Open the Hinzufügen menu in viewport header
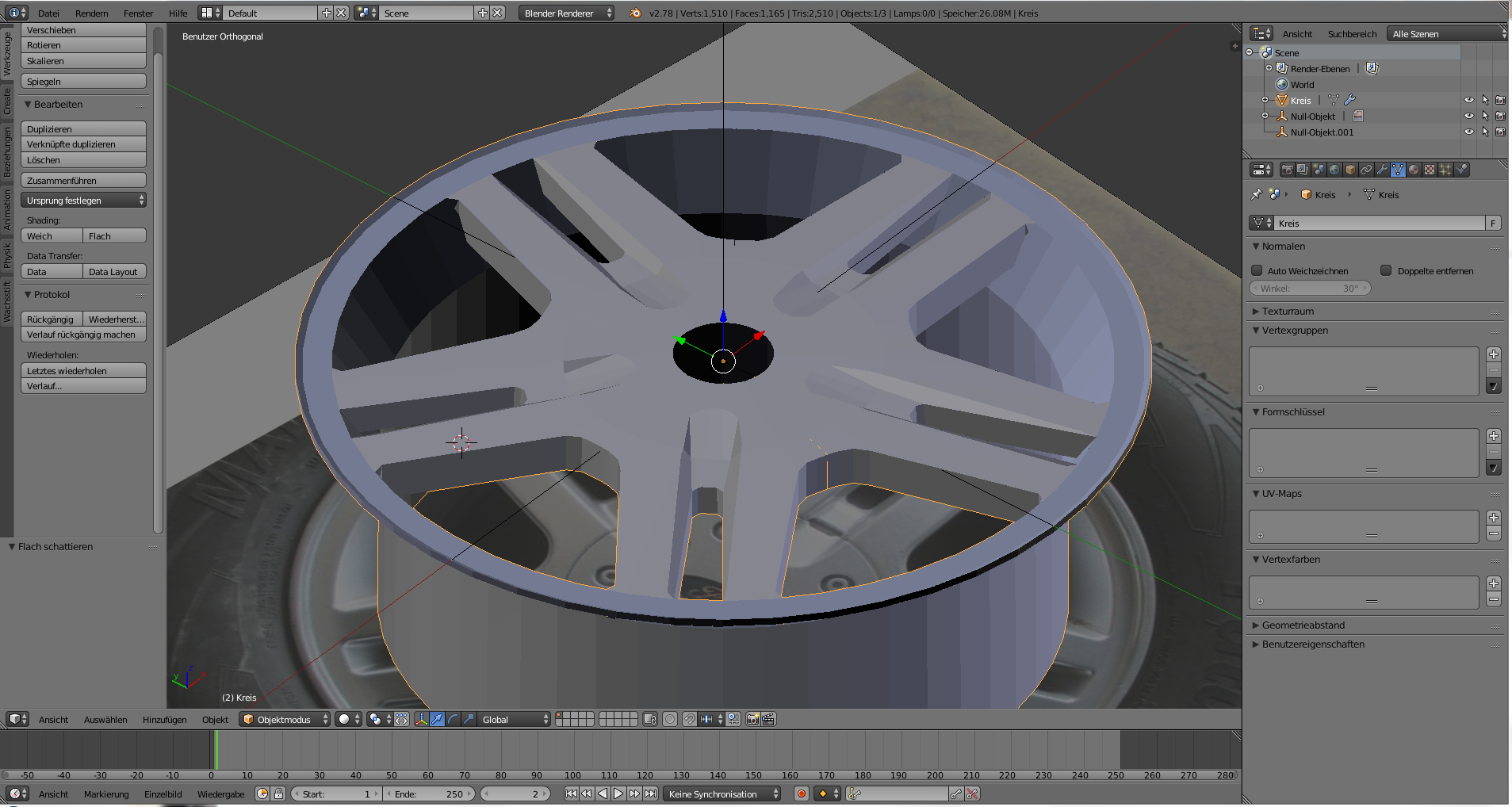1512x807 pixels. click(164, 720)
